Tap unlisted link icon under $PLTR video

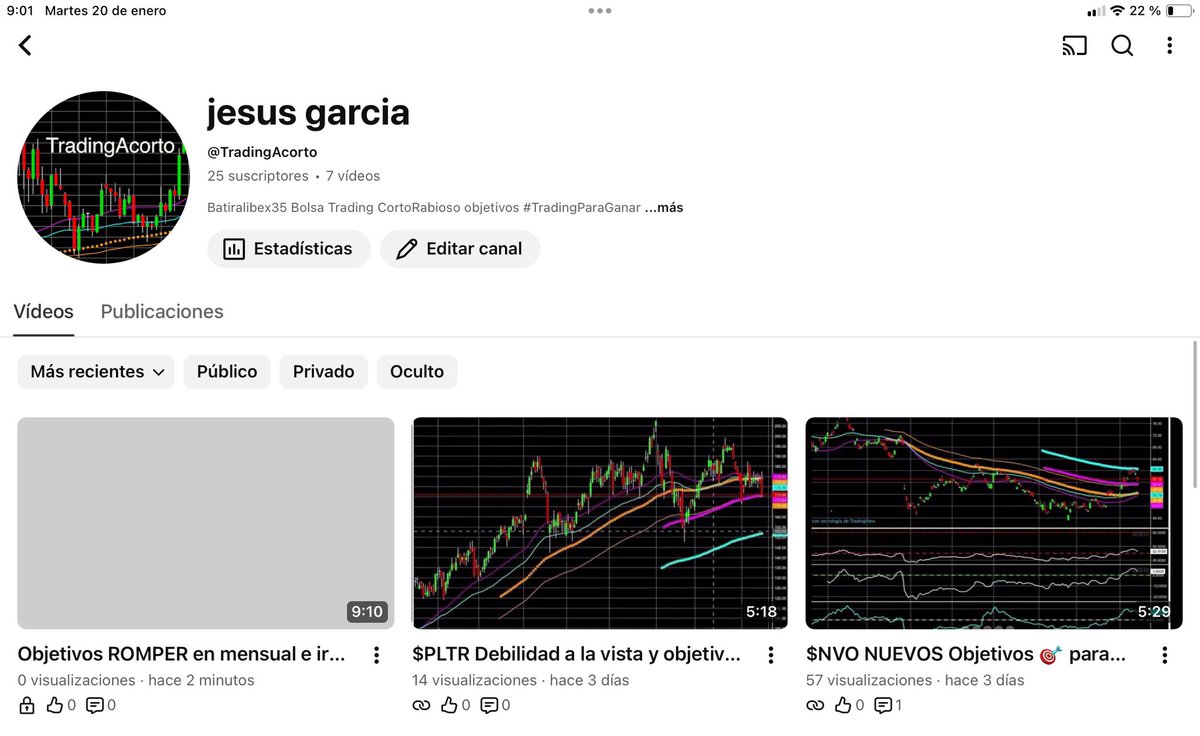coord(421,706)
